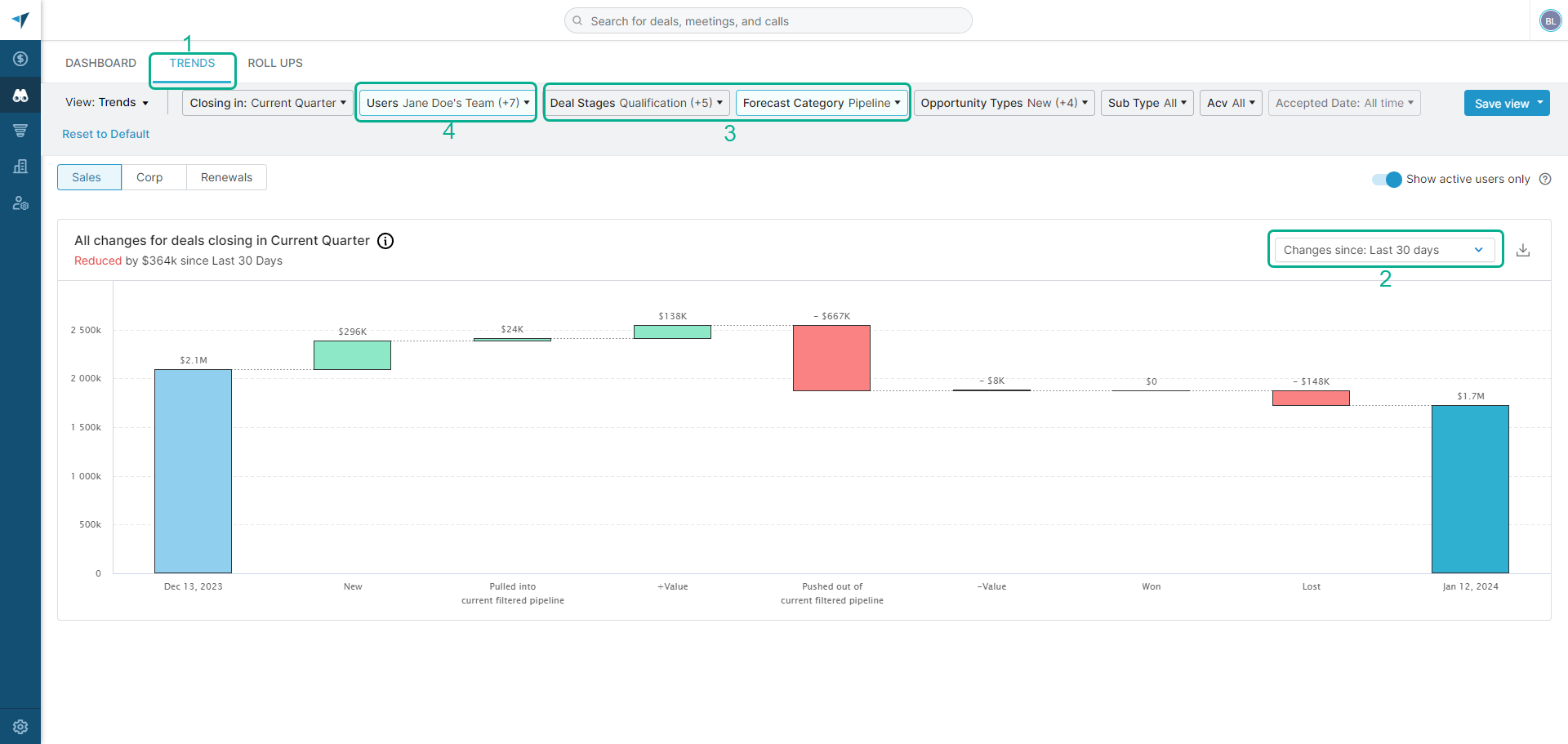Image resolution: width=1568 pixels, height=744 pixels.
Task: Expand the Users Jane Doe's Team filter
Action: click(x=448, y=103)
